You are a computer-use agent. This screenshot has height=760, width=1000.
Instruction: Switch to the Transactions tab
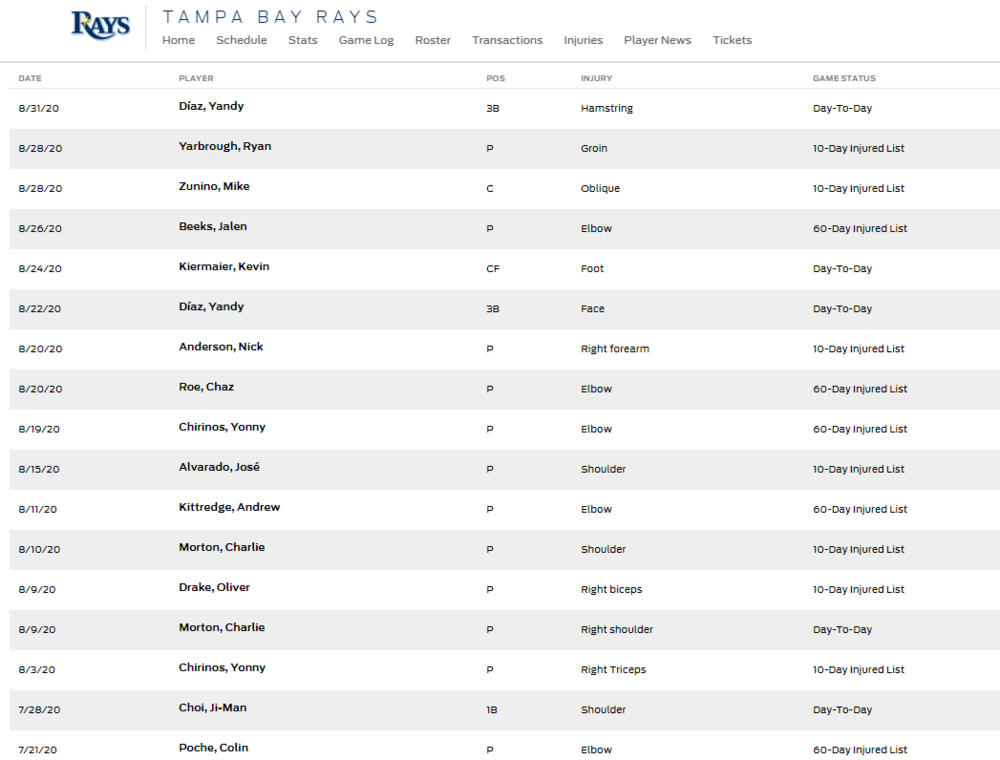[x=507, y=40]
